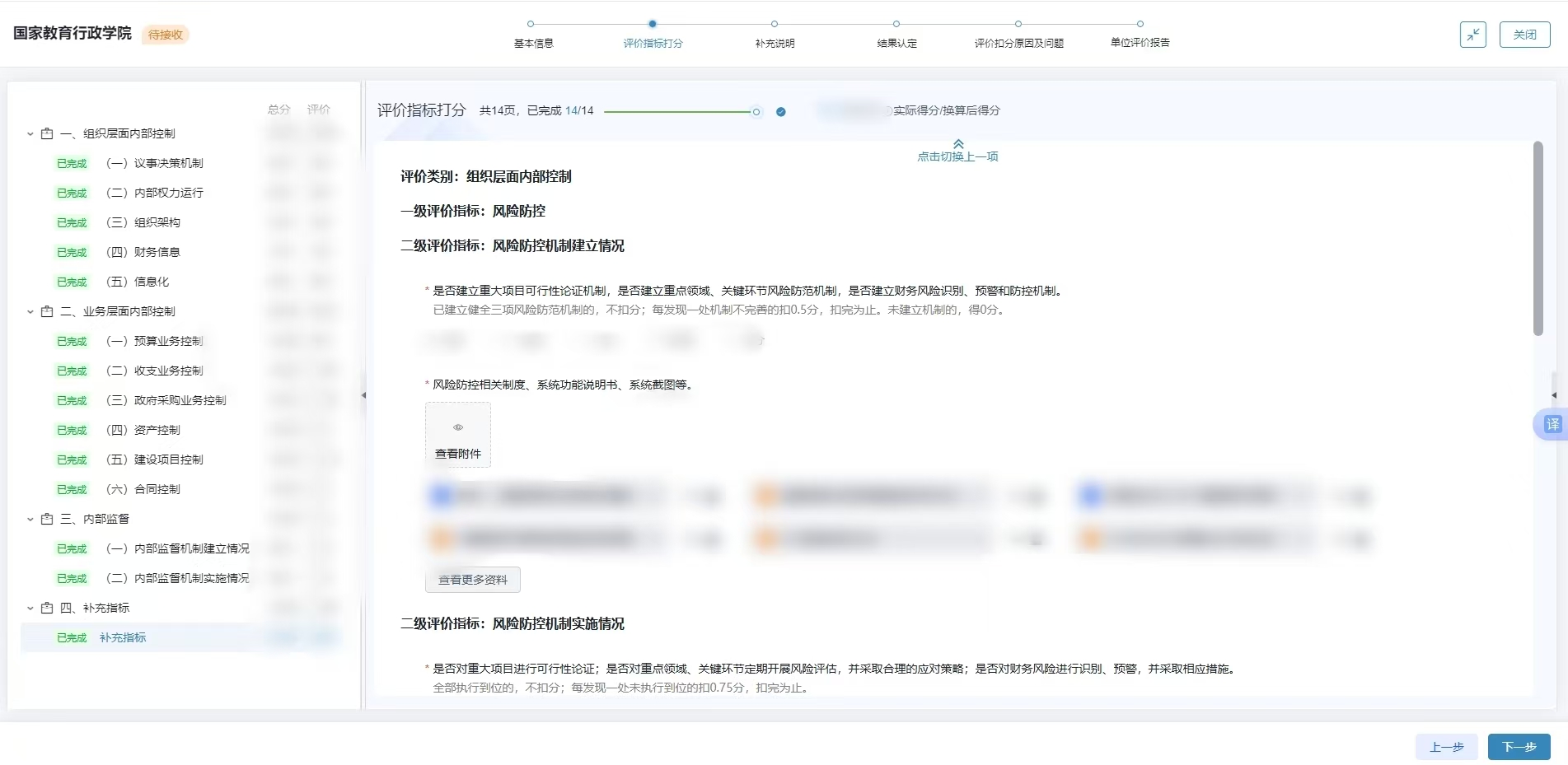Click the blue checkmark completion icon
This screenshot has height=765, width=1568.
[781, 112]
